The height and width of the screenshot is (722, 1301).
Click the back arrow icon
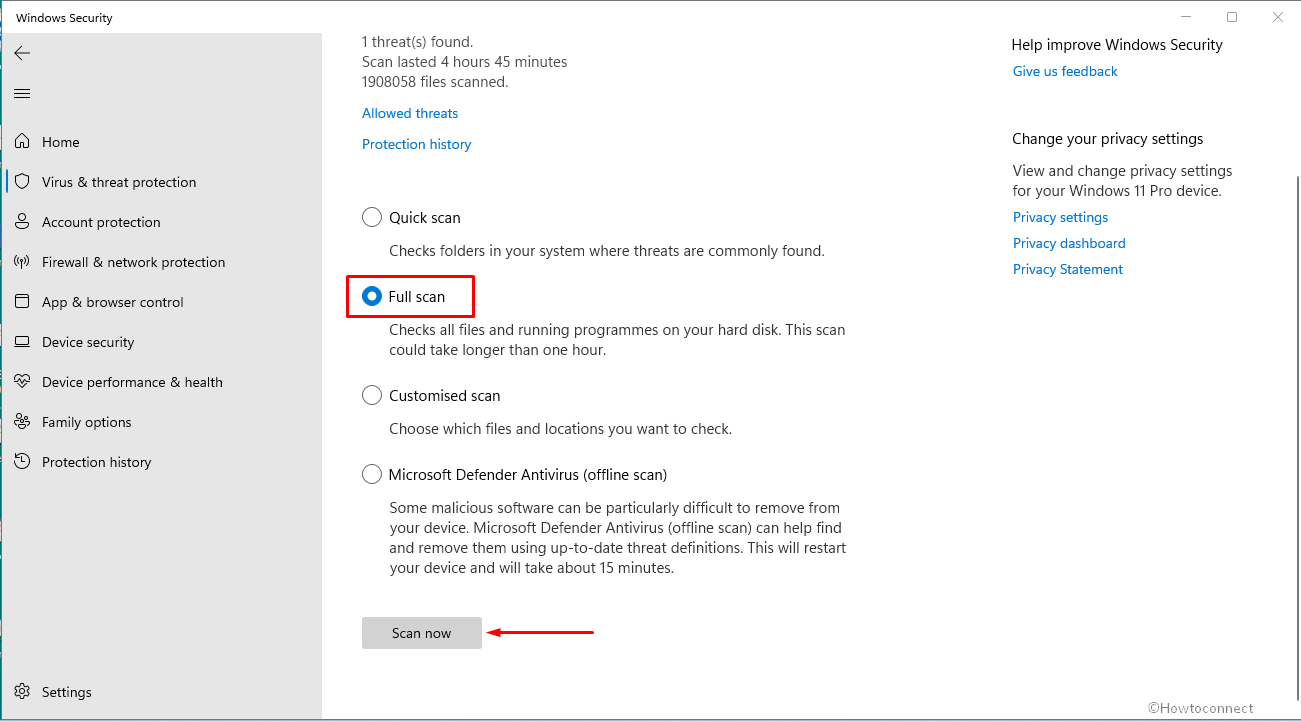[22, 53]
